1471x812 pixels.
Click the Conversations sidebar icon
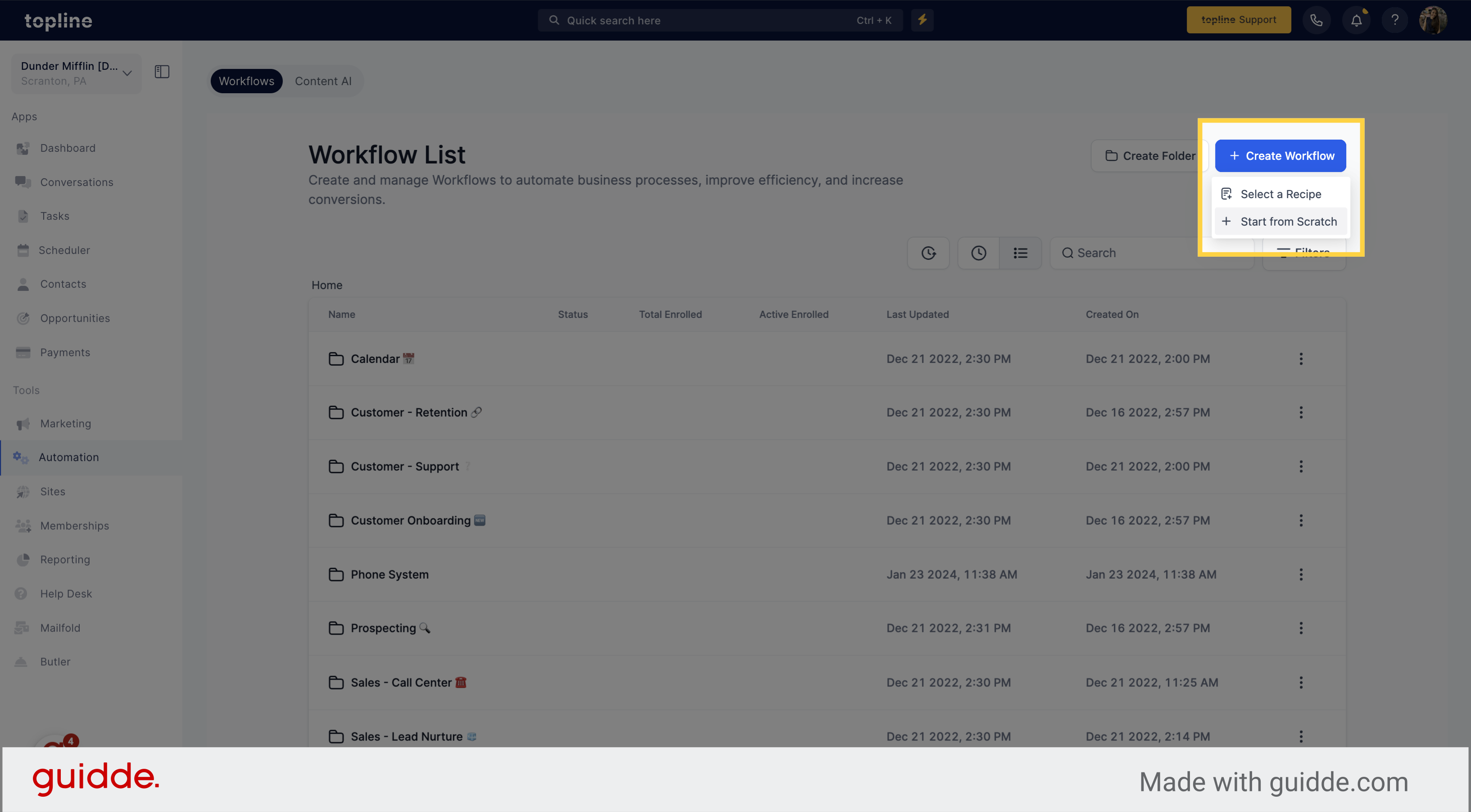point(22,183)
